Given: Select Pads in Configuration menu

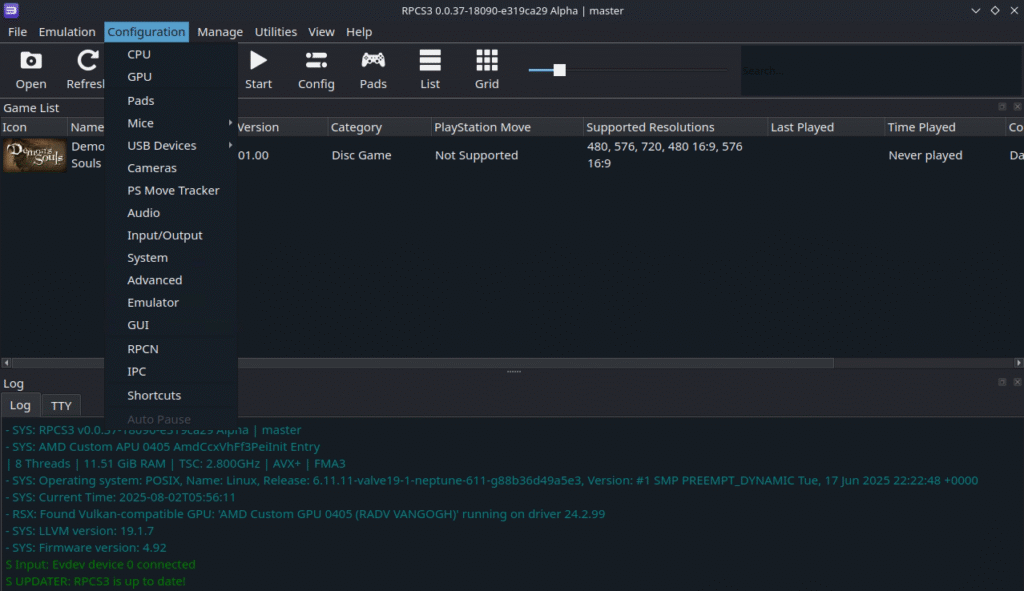Looking at the screenshot, I should click(x=171, y=101).
